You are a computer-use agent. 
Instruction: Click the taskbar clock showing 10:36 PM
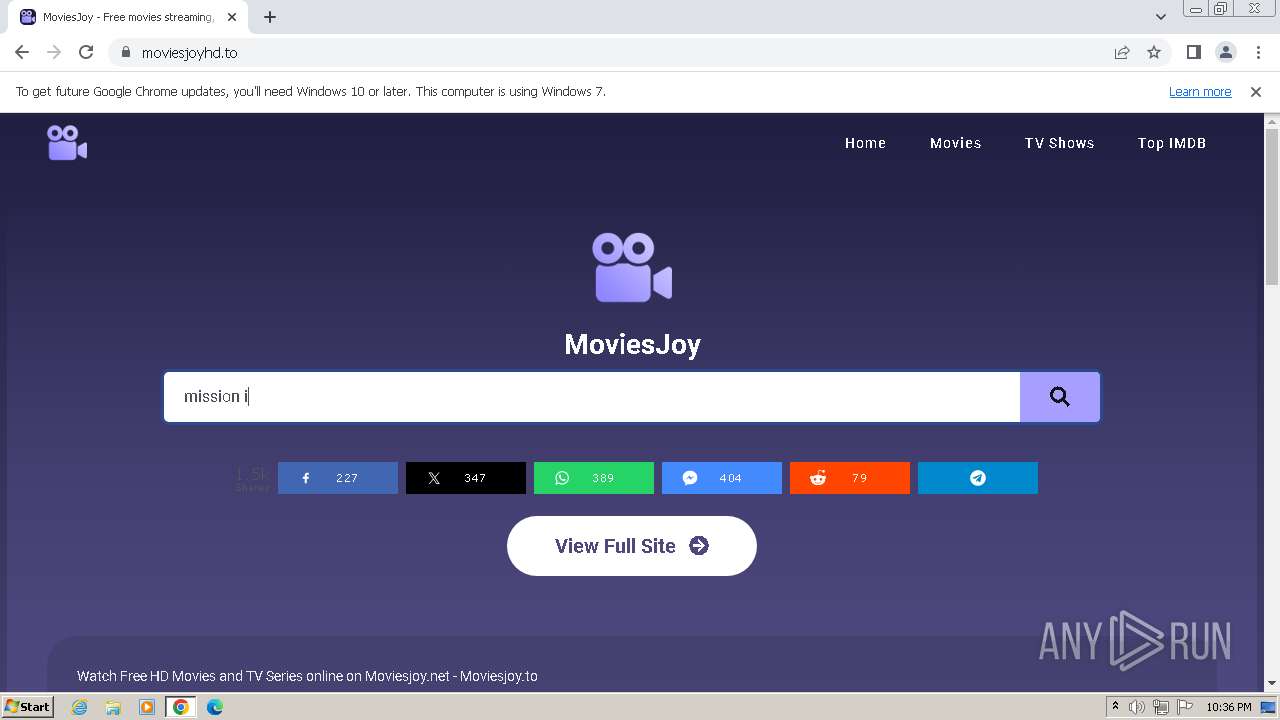pos(1229,707)
